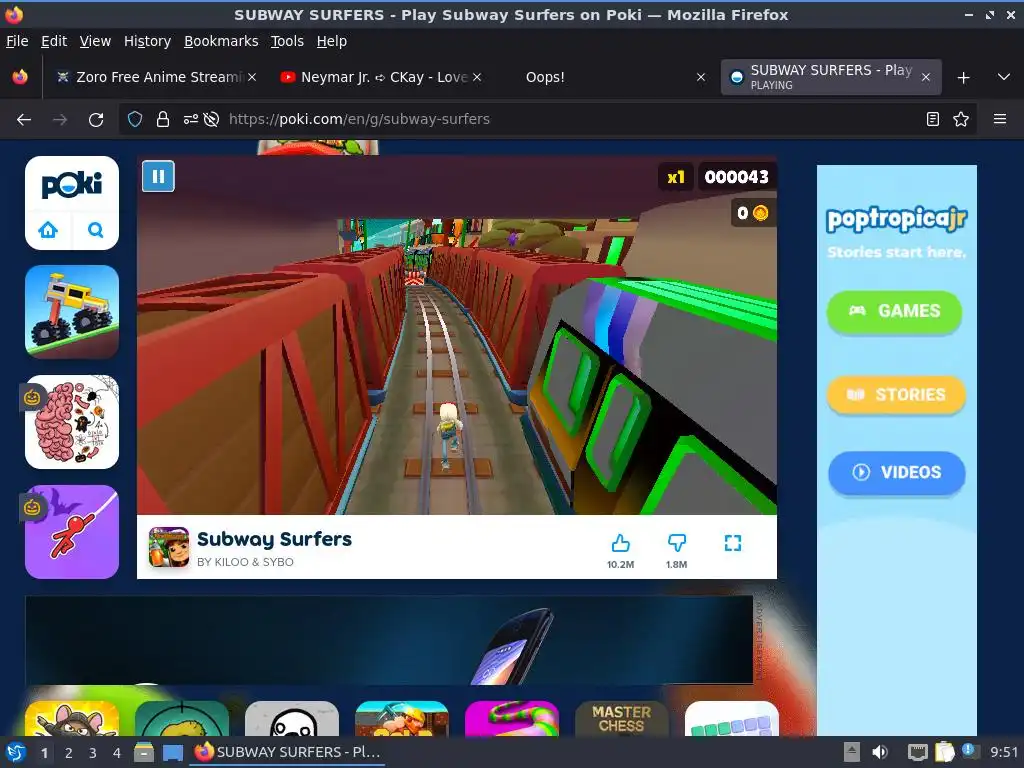Open the system start menu icon
This screenshot has width=1024, height=768.
16,753
